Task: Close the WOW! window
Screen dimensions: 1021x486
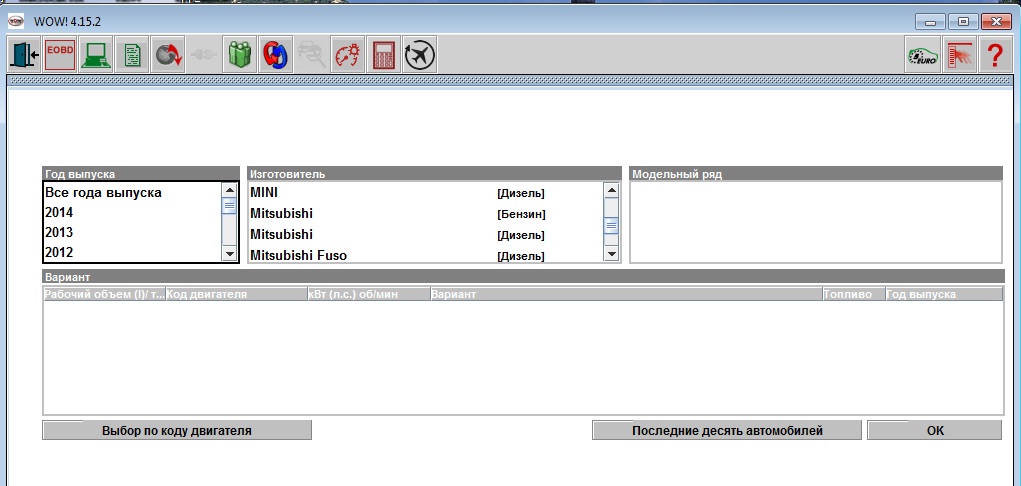Action: click(x=996, y=22)
